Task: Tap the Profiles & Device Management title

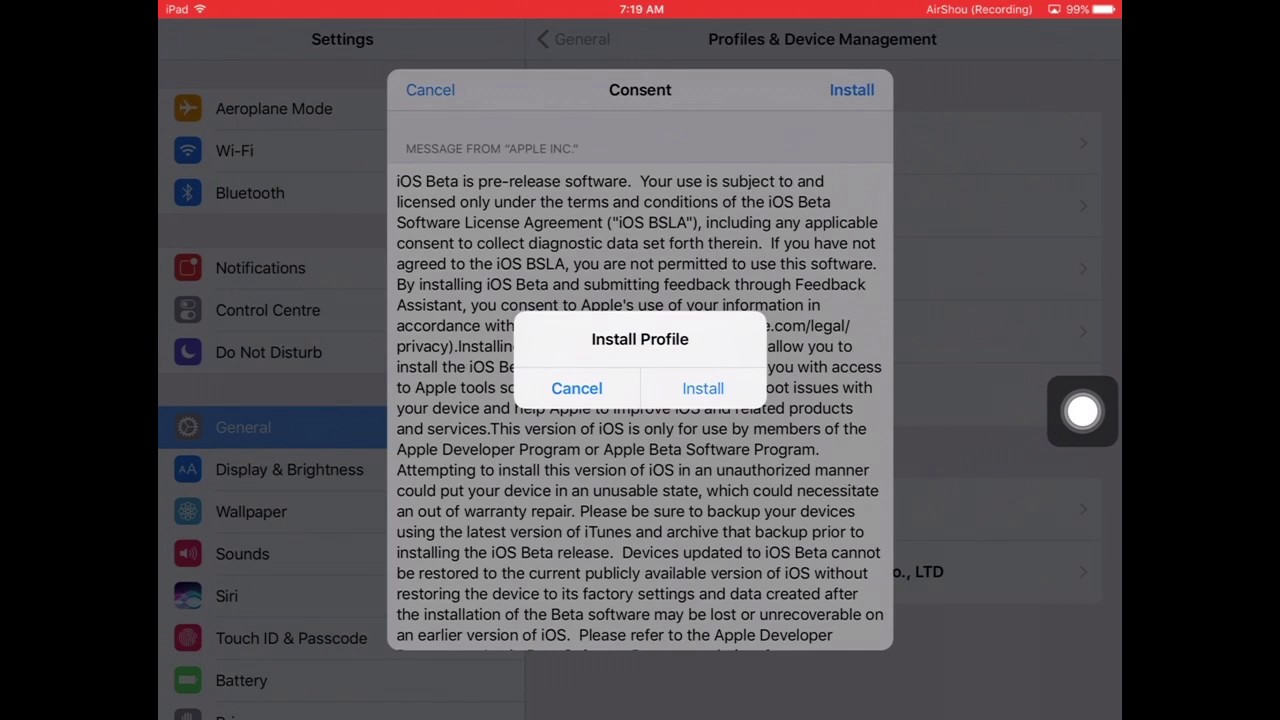Action: 822,39
